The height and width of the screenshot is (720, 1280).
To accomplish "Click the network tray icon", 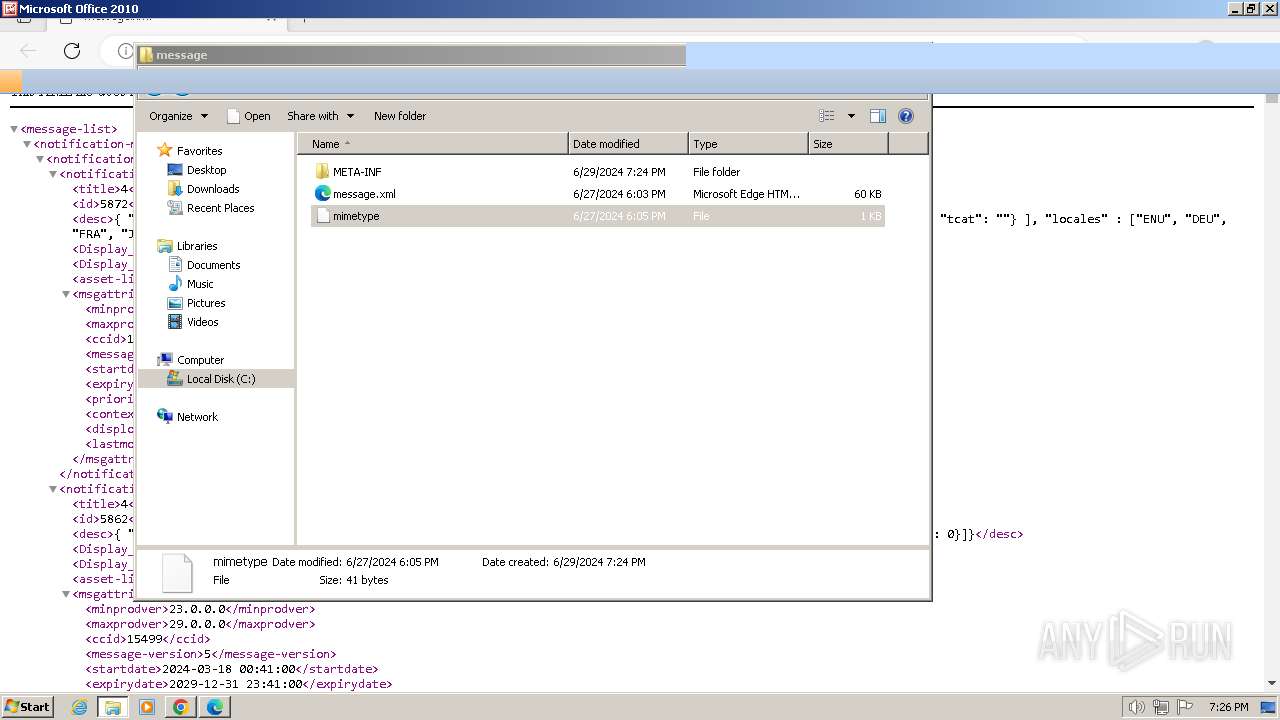I will click(1160, 707).
